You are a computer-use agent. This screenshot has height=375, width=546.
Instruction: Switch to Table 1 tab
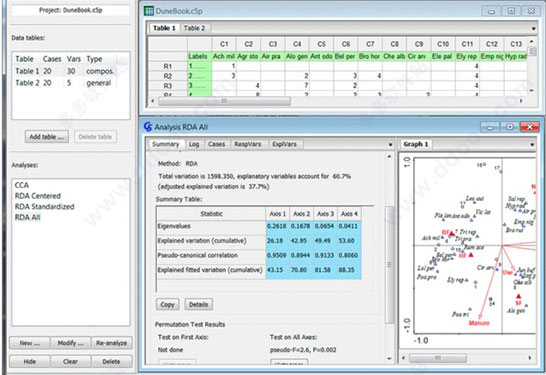(164, 28)
